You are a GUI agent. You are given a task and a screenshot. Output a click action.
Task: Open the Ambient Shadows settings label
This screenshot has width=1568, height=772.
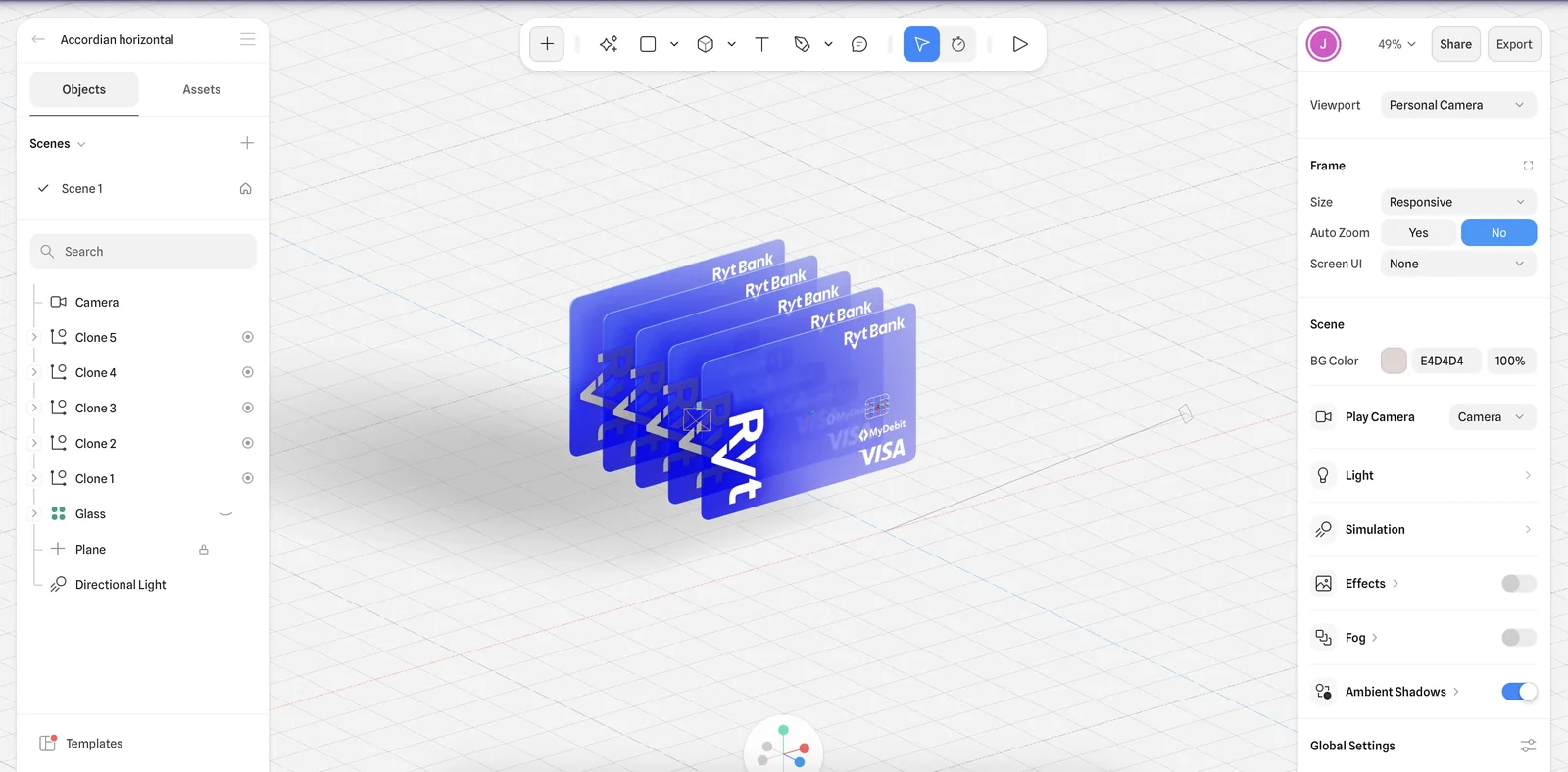pos(1396,692)
